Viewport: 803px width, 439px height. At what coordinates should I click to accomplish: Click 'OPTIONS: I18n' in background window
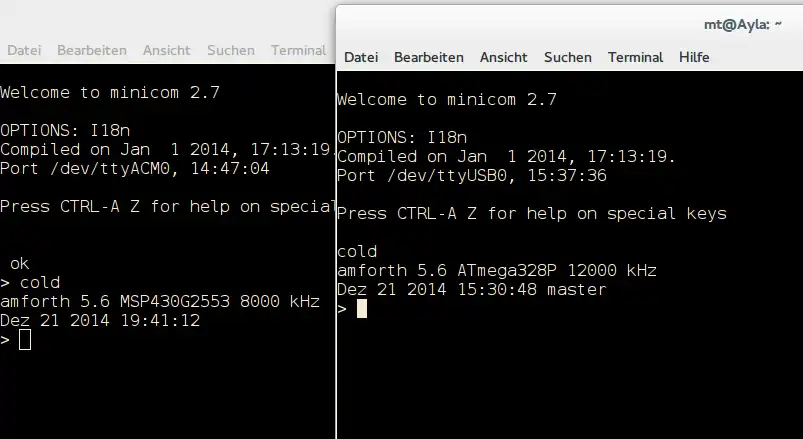click(65, 131)
